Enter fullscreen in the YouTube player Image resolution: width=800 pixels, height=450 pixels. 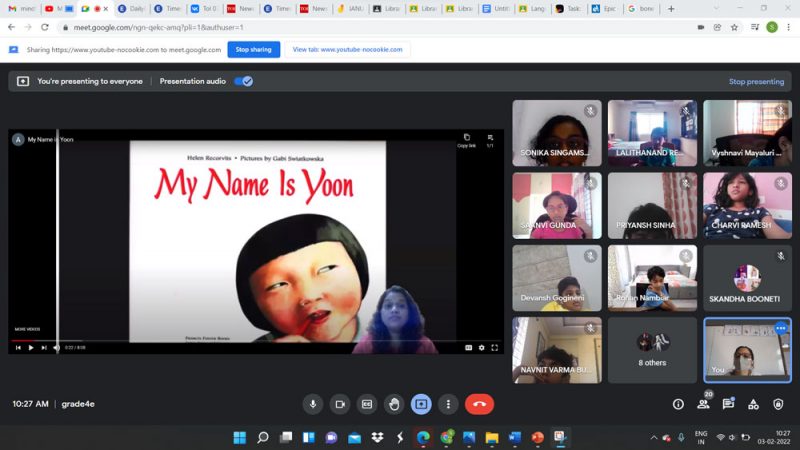[494, 347]
